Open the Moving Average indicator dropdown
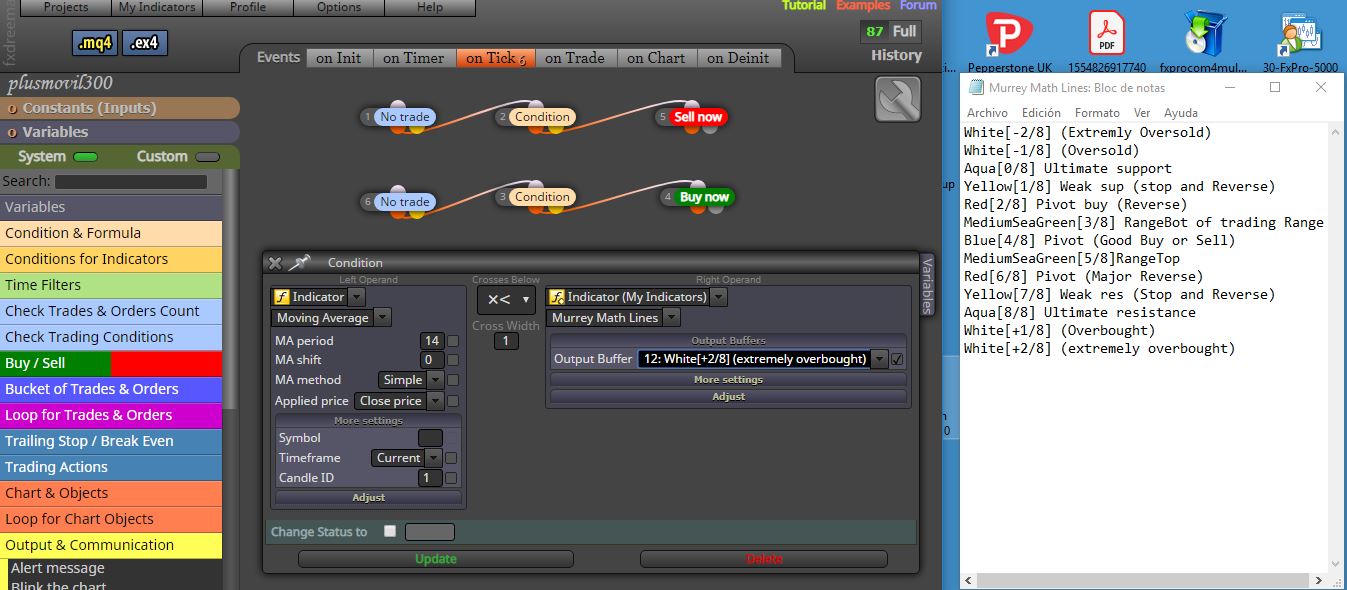This screenshot has width=1347, height=590. tap(382, 318)
